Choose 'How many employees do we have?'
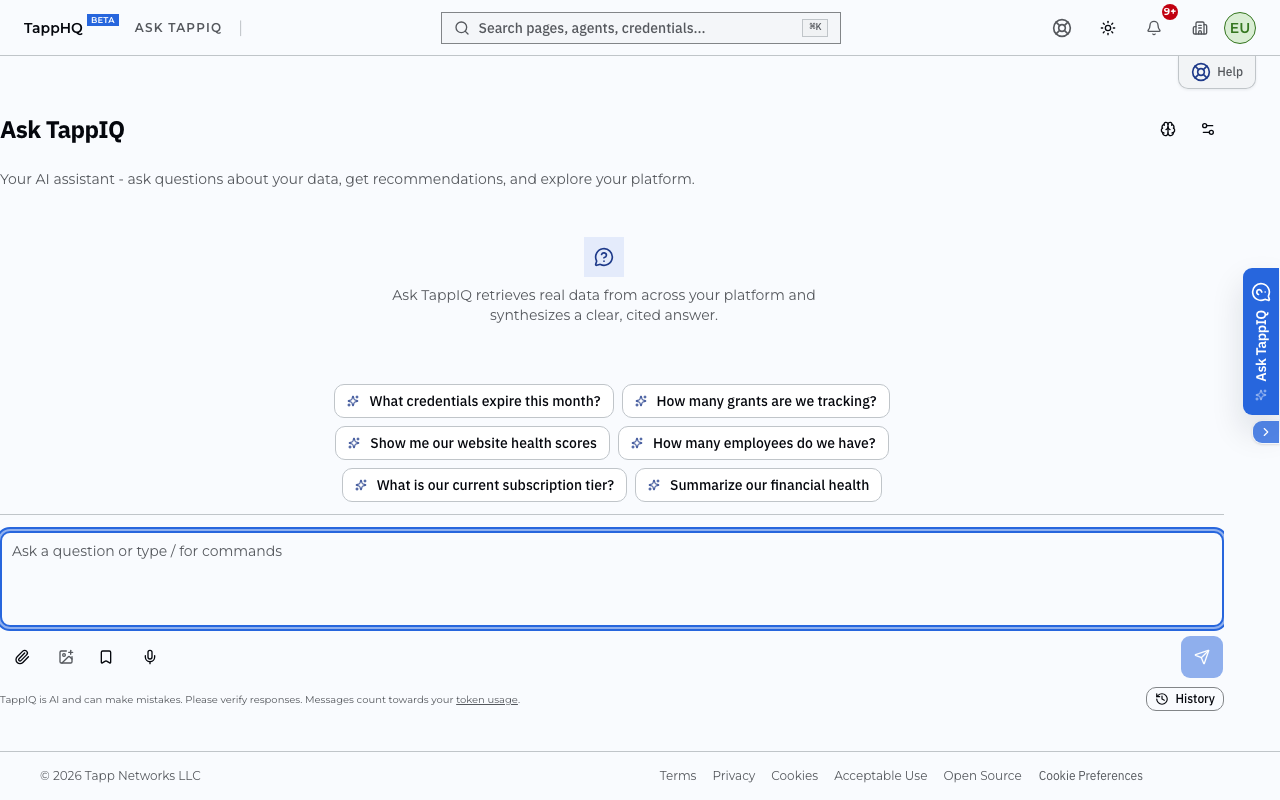 [x=753, y=443]
